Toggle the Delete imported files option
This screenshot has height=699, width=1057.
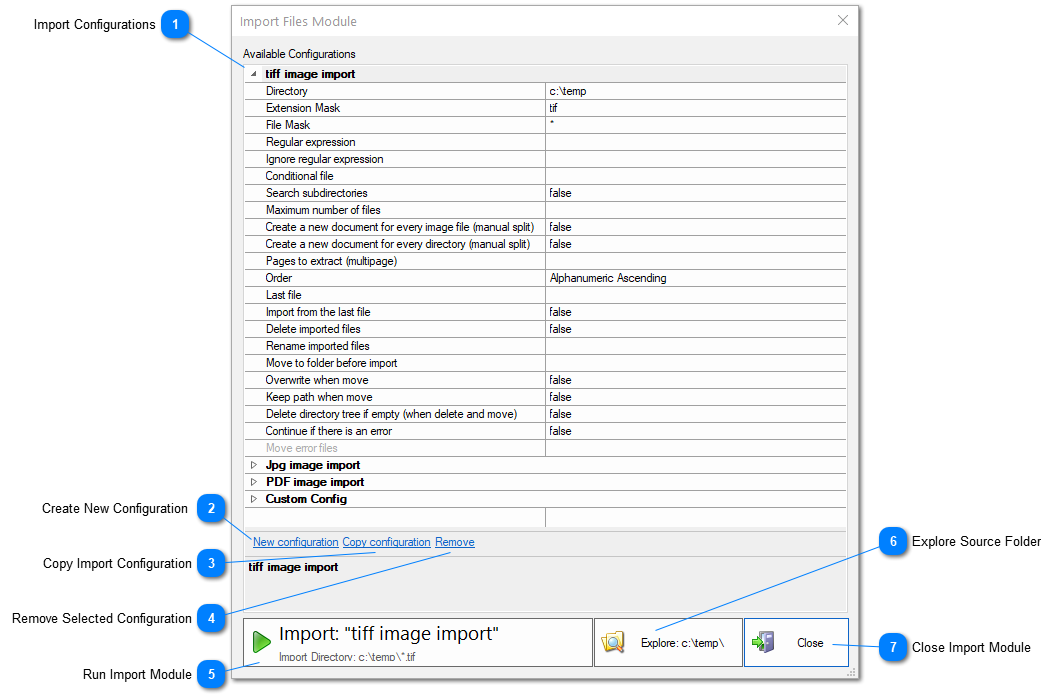point(600,328)
